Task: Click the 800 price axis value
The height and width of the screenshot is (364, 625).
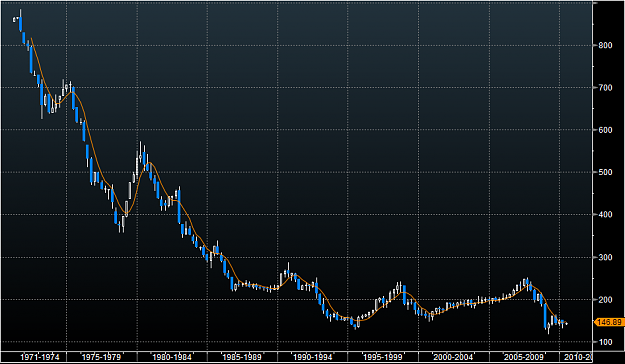Action: (605, 45)
